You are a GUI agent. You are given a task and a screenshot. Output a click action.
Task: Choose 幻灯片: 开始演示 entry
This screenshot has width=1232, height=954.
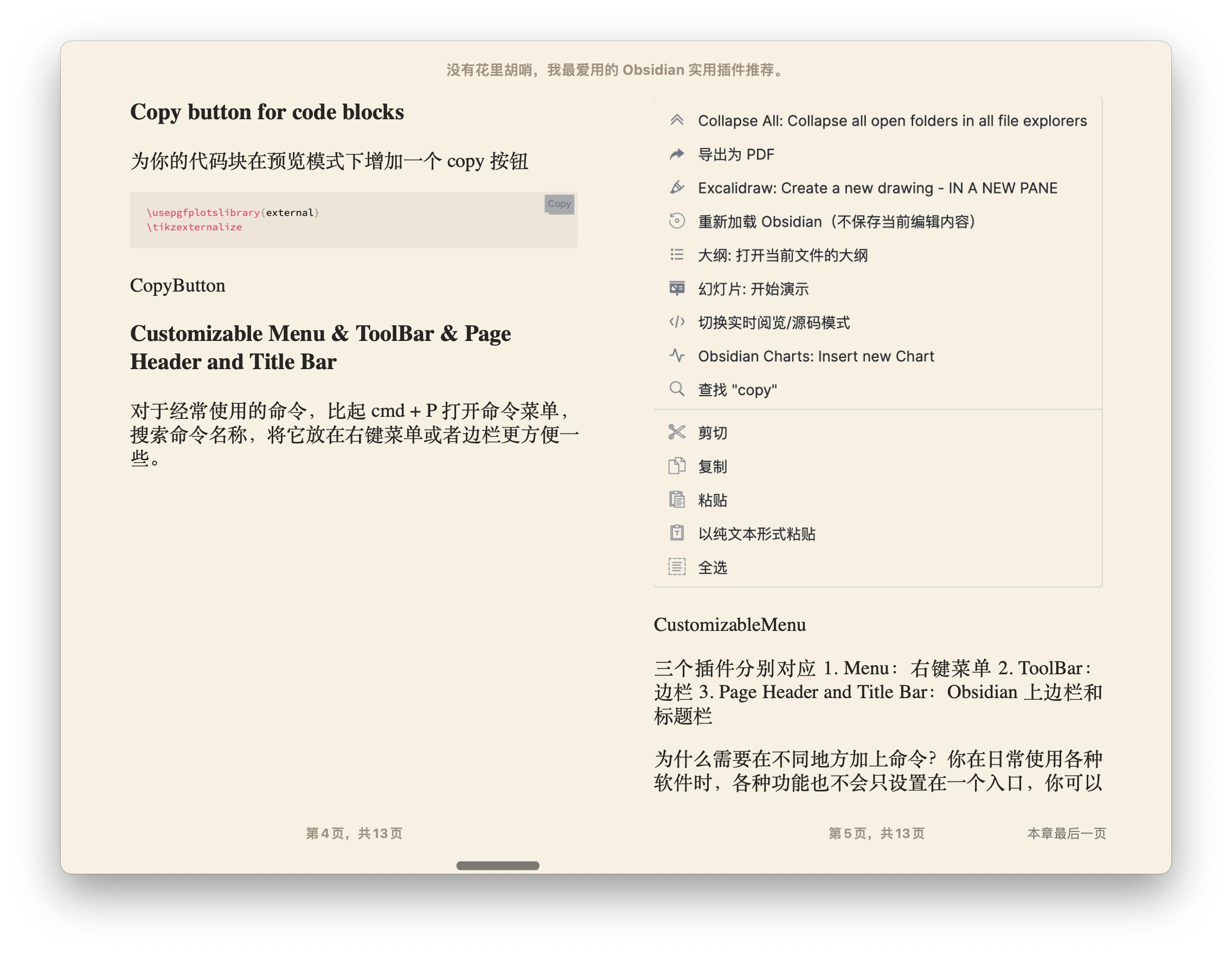[x=878, y=289]
